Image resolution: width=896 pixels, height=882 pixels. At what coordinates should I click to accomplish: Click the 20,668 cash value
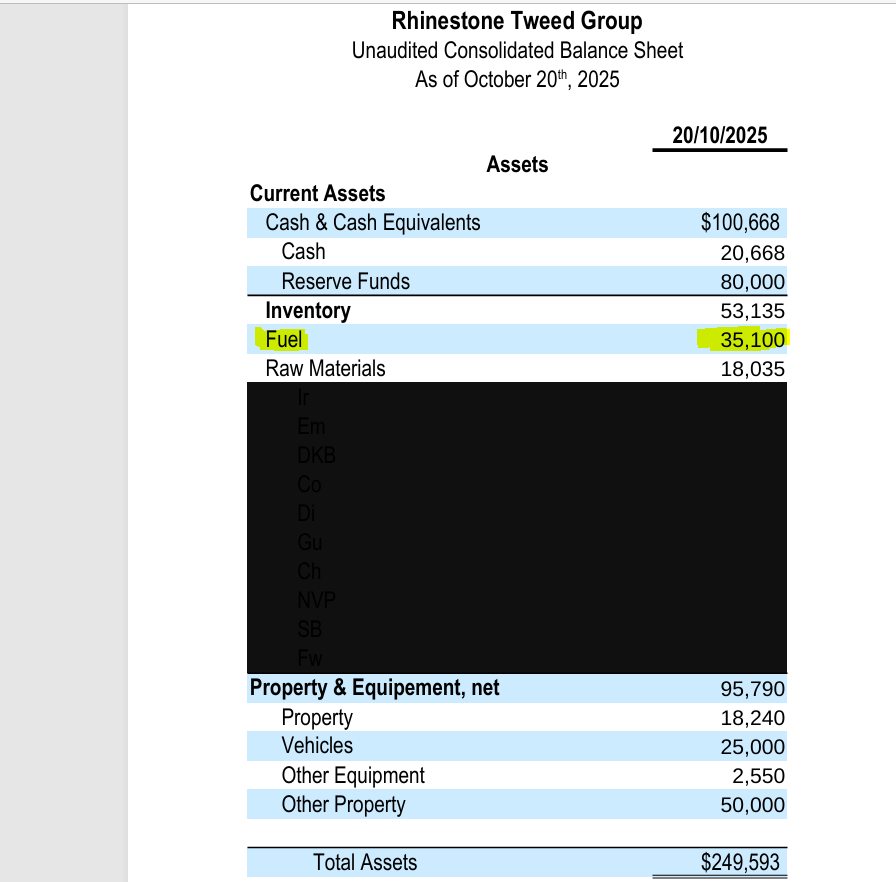click(752, 252)
